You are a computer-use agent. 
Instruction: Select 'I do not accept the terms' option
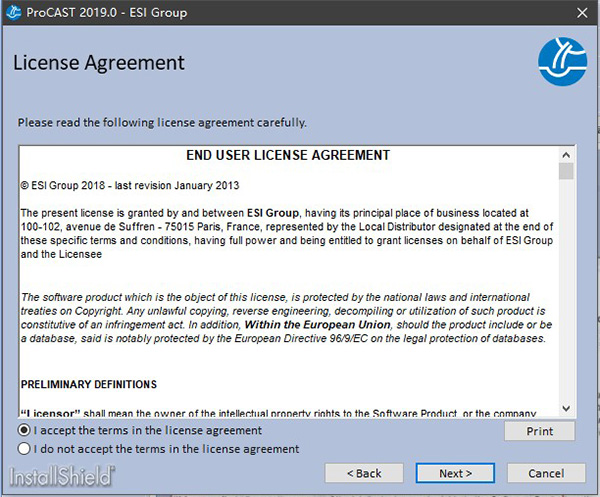pyautogui.click(x=24, y=448)
